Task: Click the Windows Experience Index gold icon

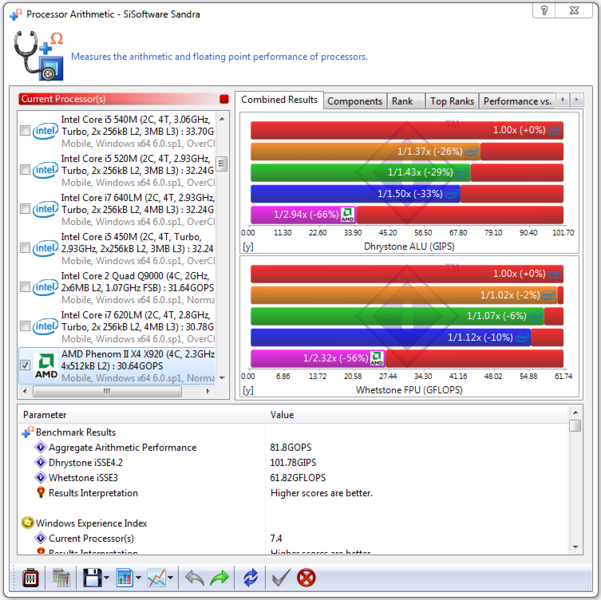Action: click(x=28, y=523)
